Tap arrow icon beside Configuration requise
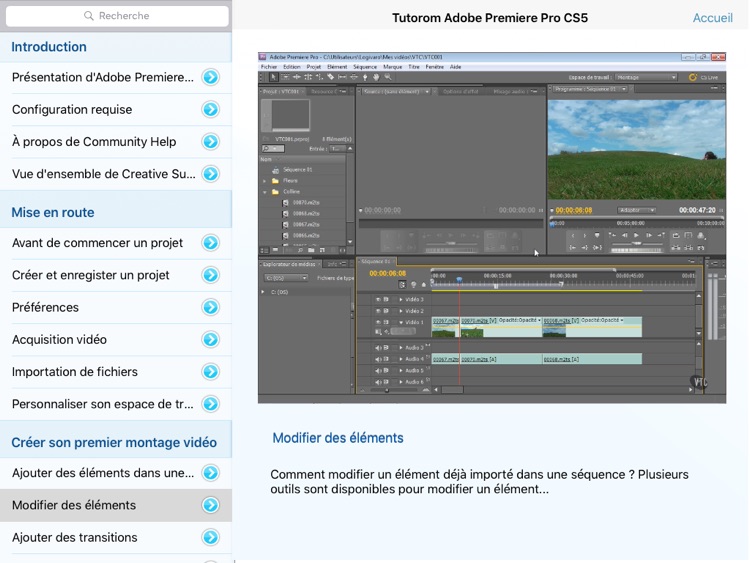The height and width of the screenshot is (563, 750). pos(210,110)
